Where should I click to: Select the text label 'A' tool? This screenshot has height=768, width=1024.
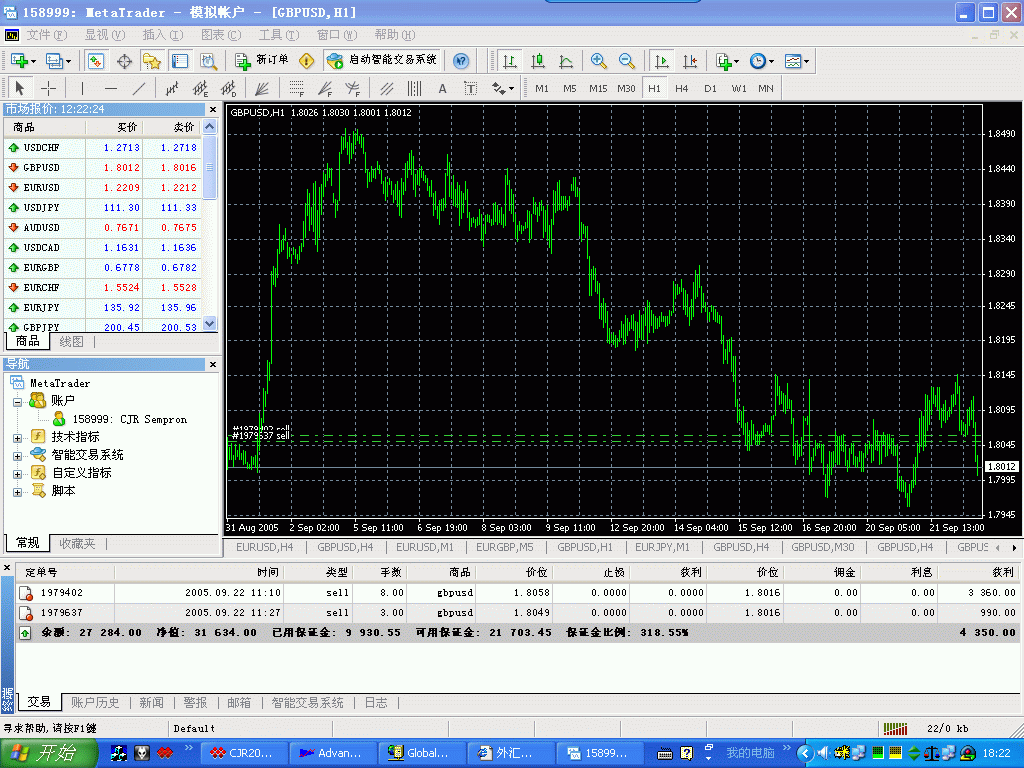pyautogui.click(x=442, y=88)
